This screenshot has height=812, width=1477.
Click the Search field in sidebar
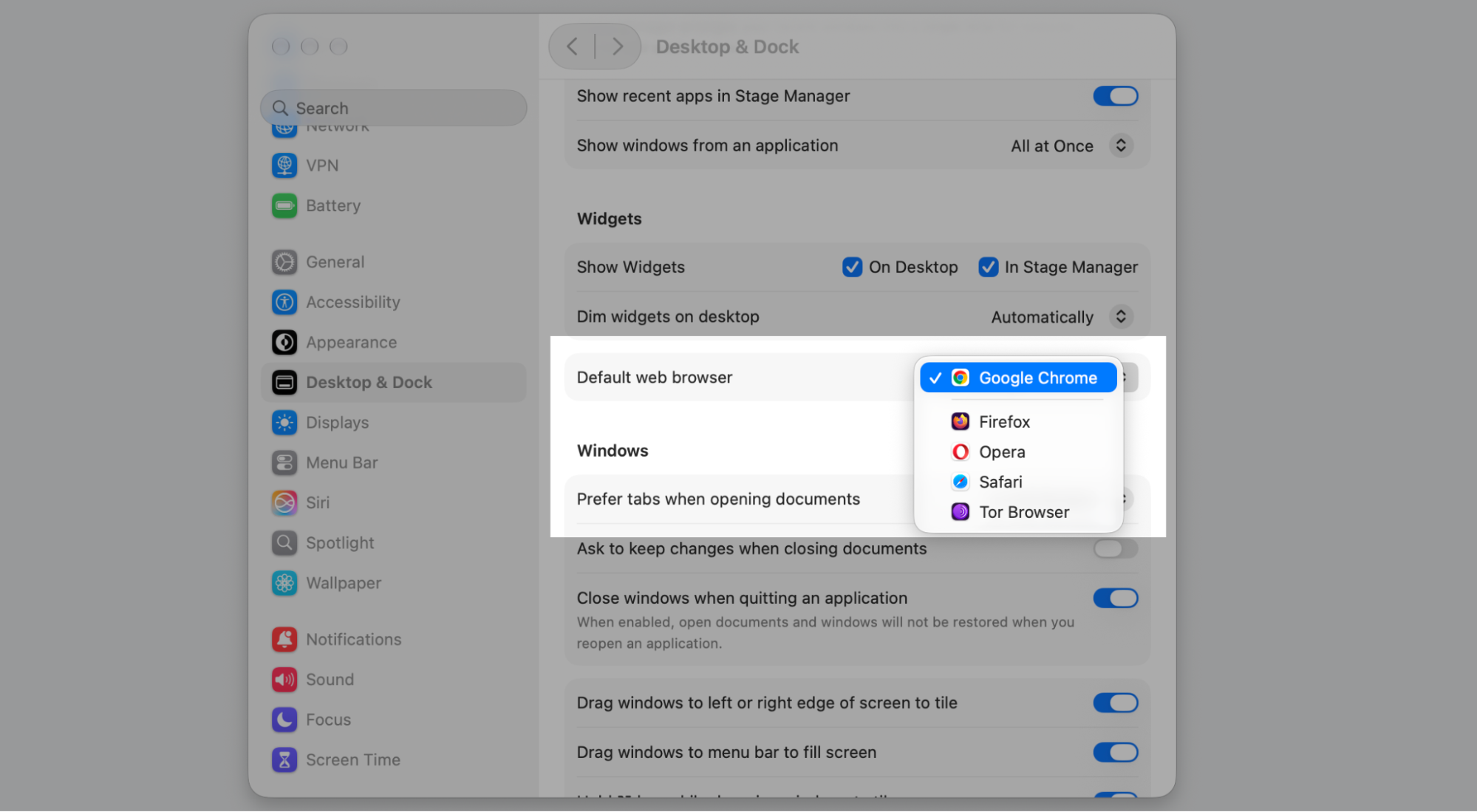click(393, 108)
